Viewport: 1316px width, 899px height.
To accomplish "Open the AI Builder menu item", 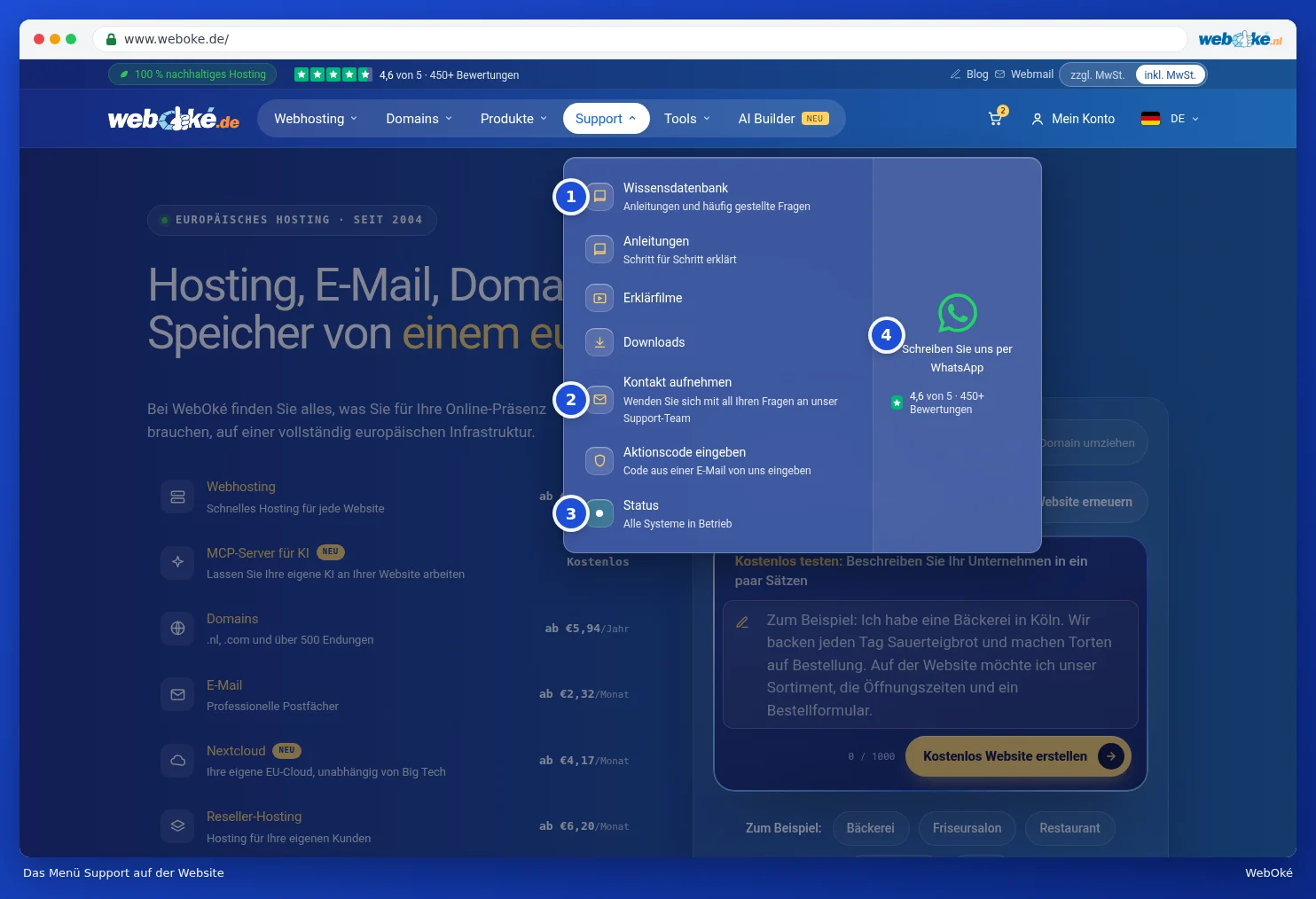I will click(784, 119).
